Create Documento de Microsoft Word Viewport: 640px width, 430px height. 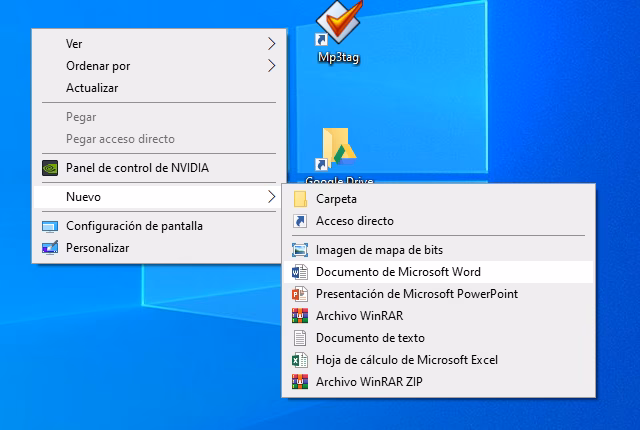[438, 272]
